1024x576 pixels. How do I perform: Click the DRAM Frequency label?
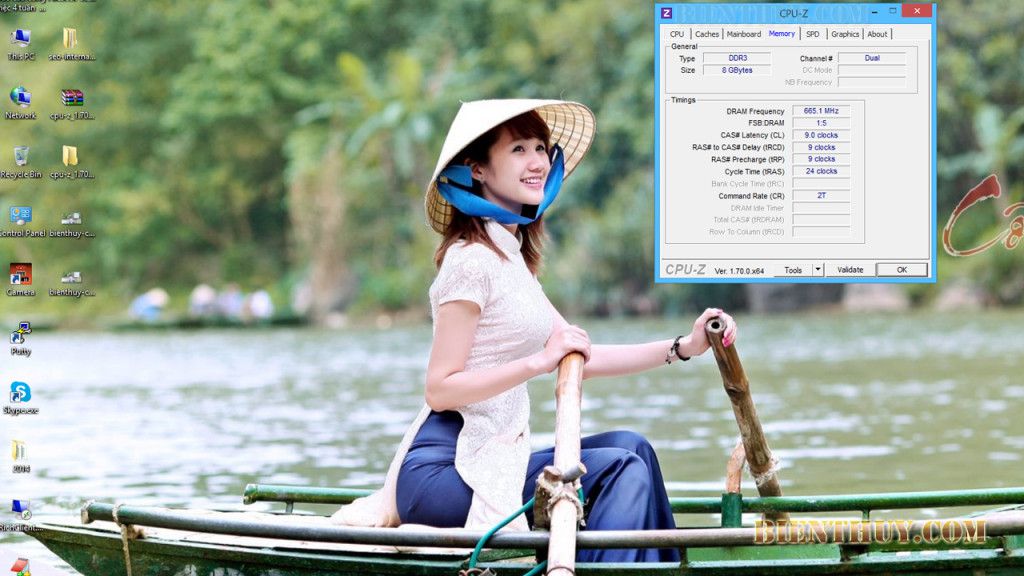coord(755,112)
